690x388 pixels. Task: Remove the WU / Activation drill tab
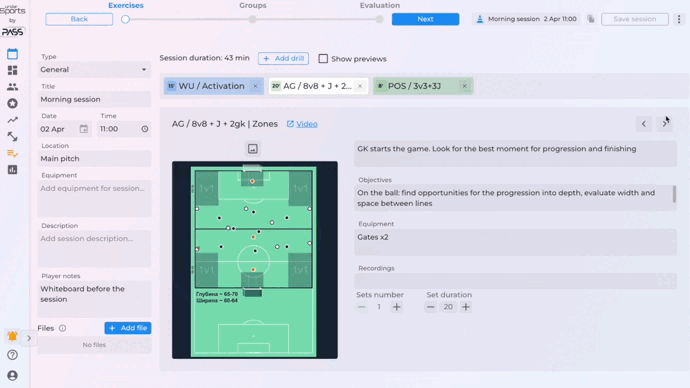255,86
